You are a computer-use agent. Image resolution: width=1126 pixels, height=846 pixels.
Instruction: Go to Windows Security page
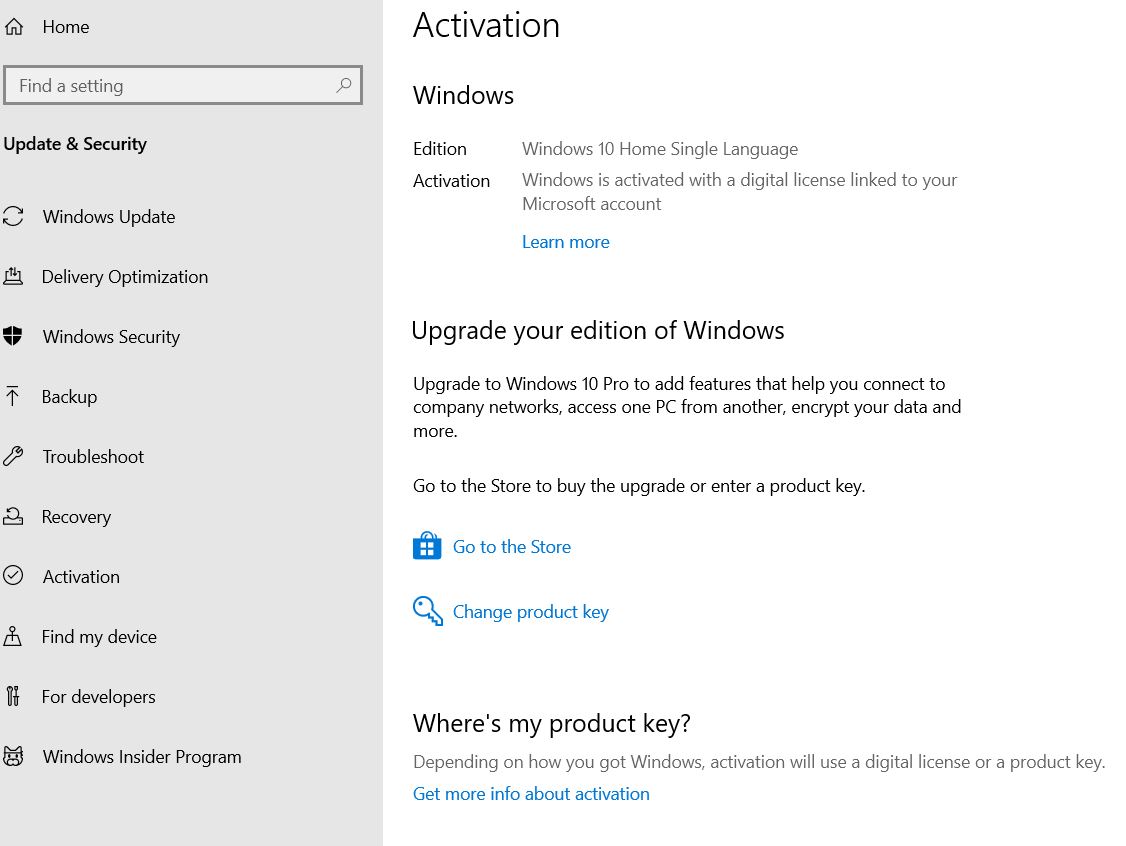pyautogui.click(x=111, y=337)
